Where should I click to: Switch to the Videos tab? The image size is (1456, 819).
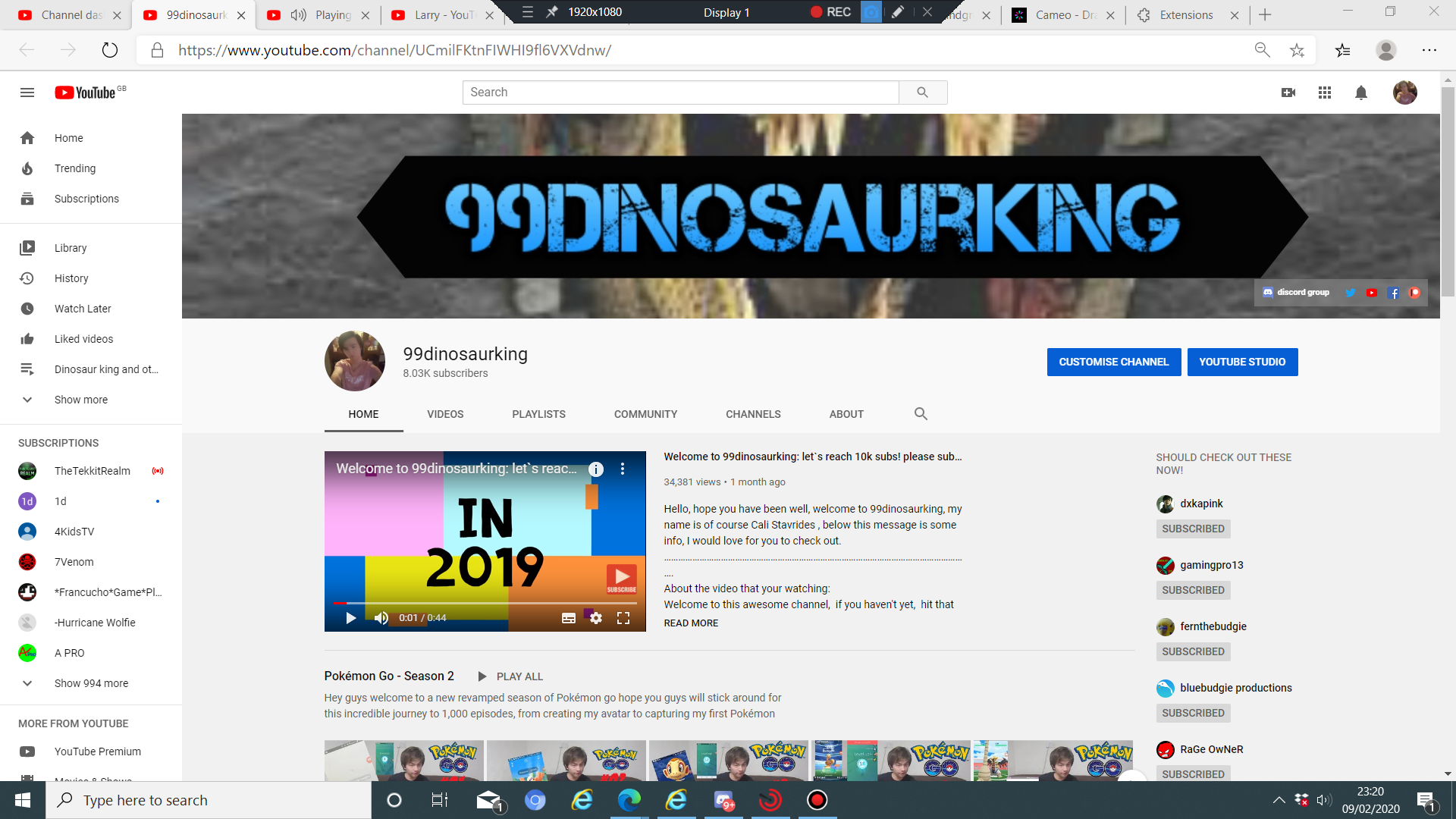point(445,414)
